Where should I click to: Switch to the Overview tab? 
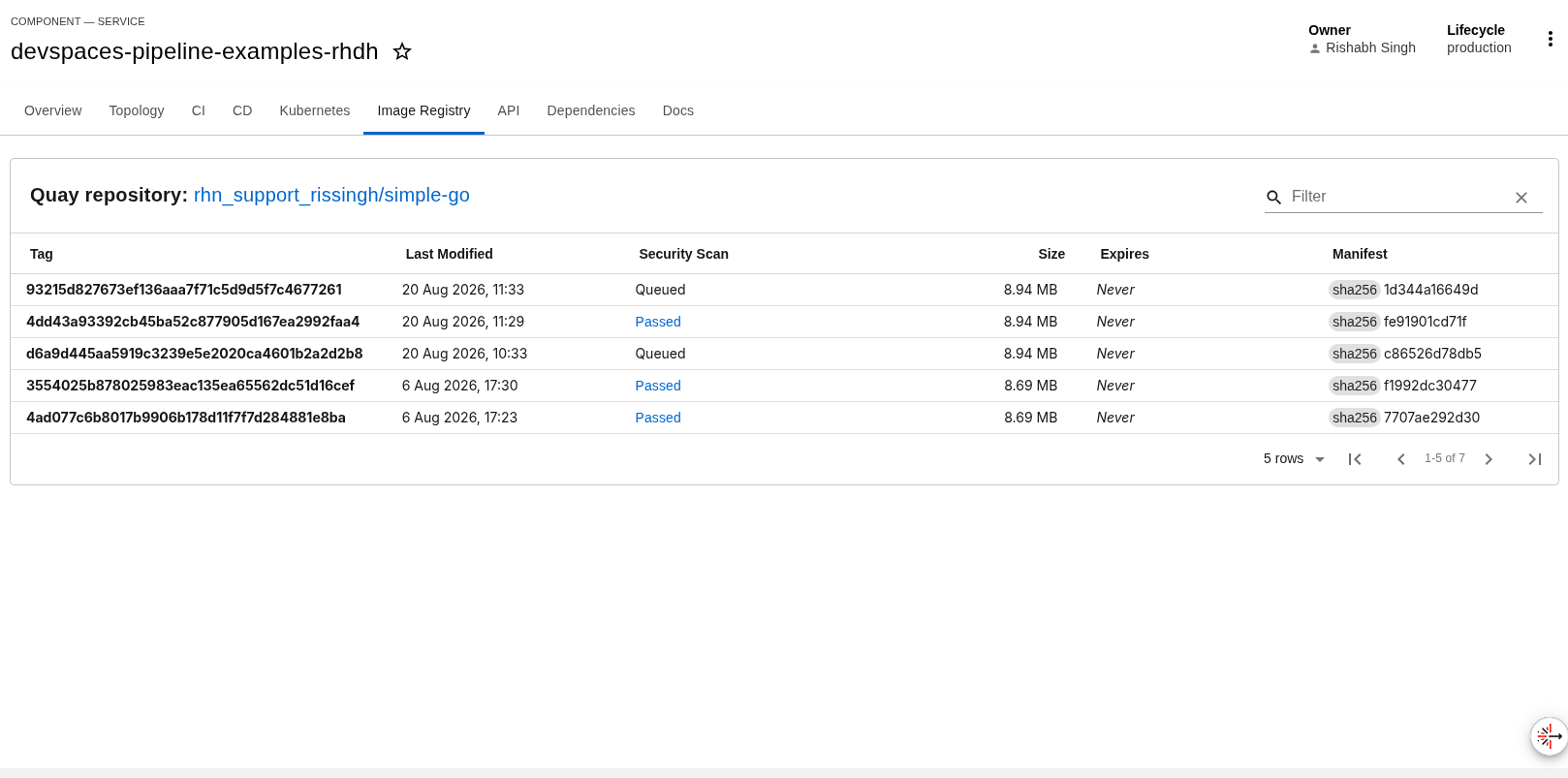coord(53,110)
